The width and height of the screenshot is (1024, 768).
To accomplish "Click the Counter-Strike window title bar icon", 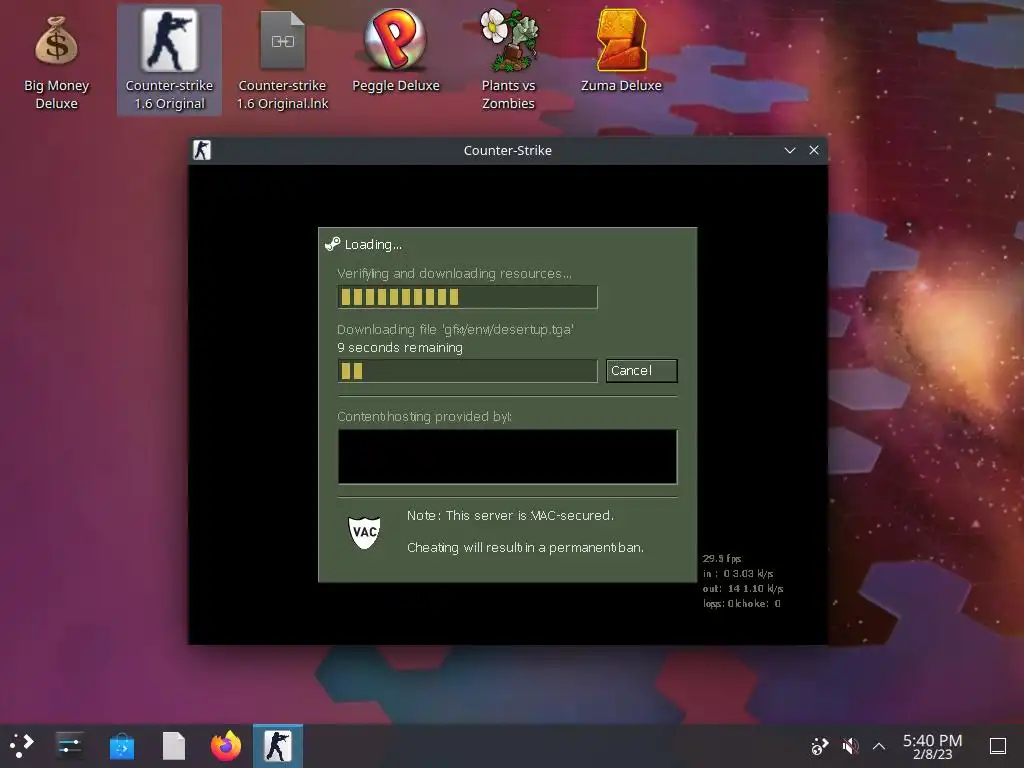I will pos(202,150).
